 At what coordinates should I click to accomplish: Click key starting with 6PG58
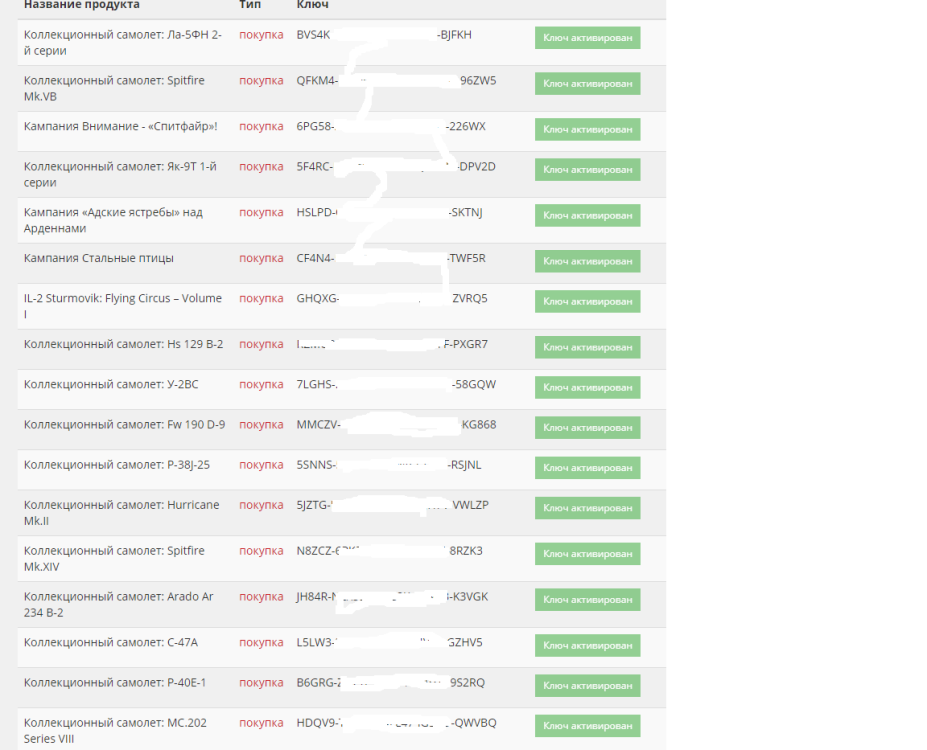click(391, 126)
